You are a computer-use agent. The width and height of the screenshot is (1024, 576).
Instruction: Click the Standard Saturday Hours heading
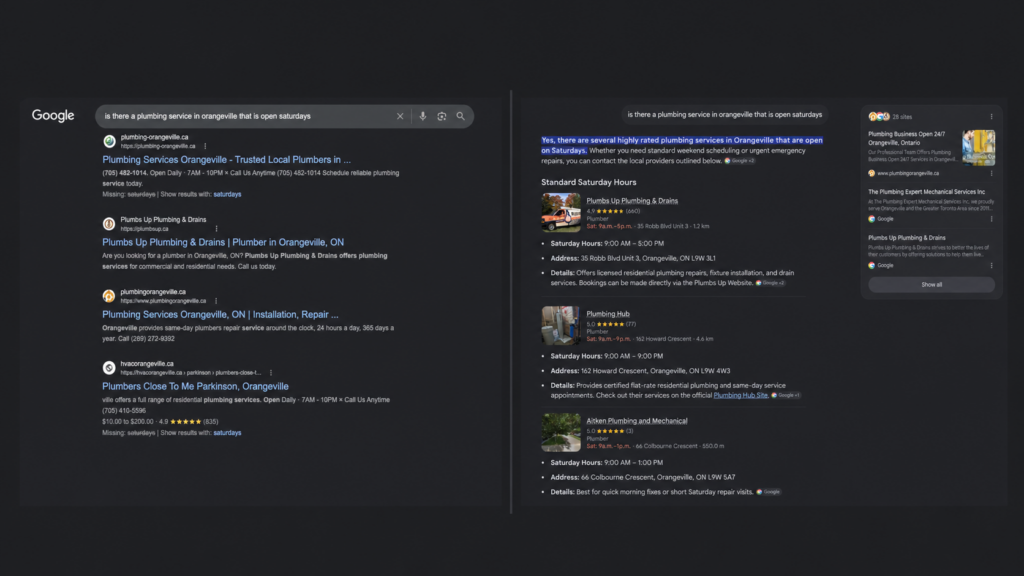(588, 182)
